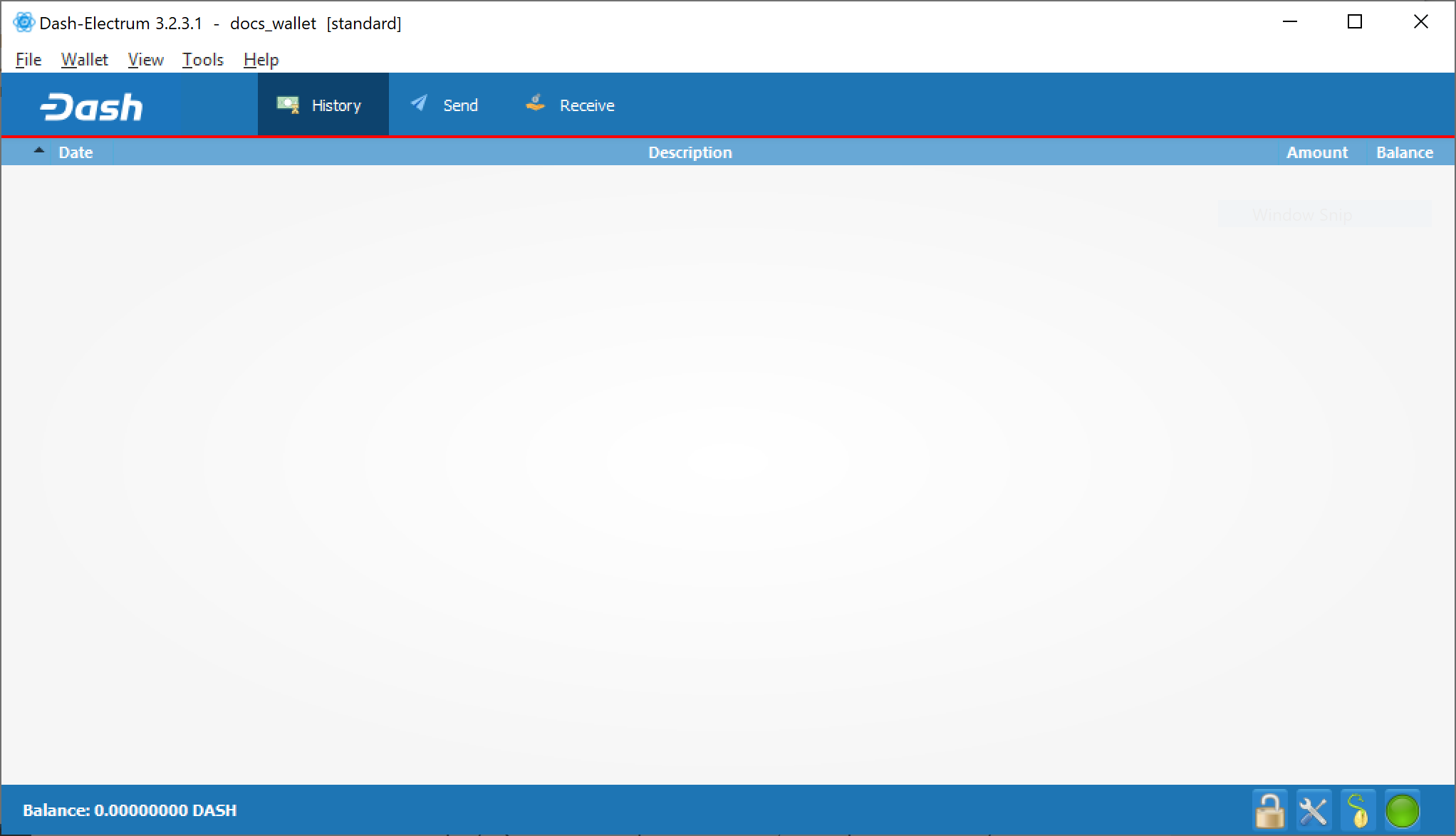Switch to the History tab

click(x=323, y=105)
